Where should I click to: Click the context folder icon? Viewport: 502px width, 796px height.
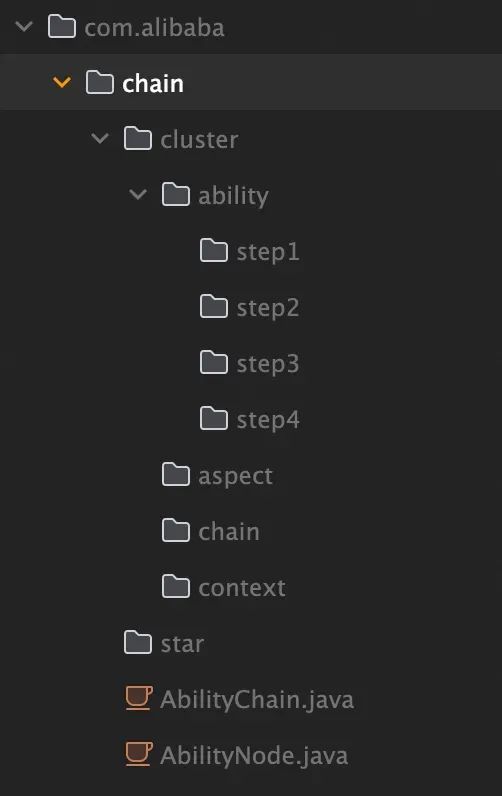tap(176, 587)
